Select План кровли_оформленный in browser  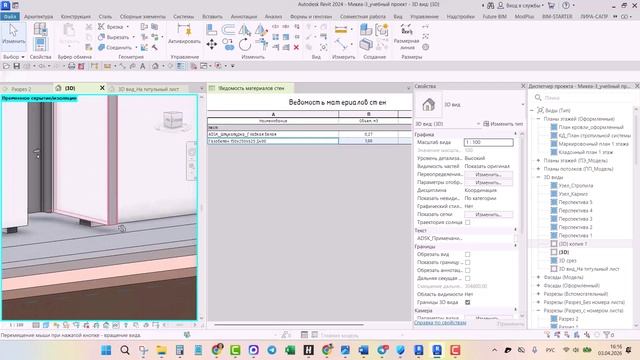(591, 127)
